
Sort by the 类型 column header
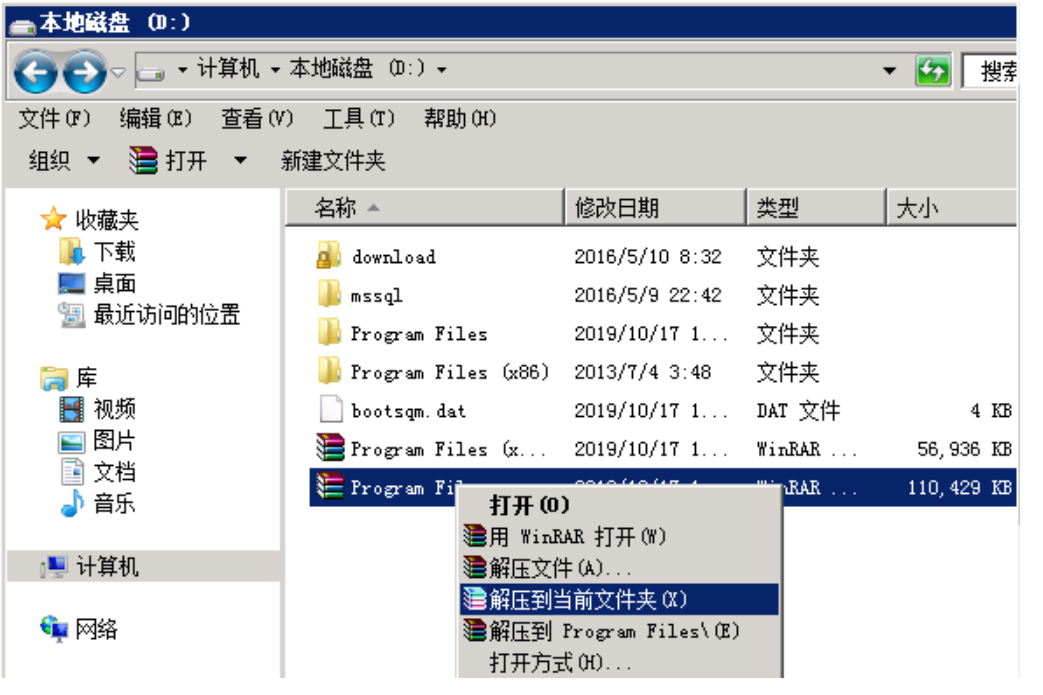(x=817, y=208)
